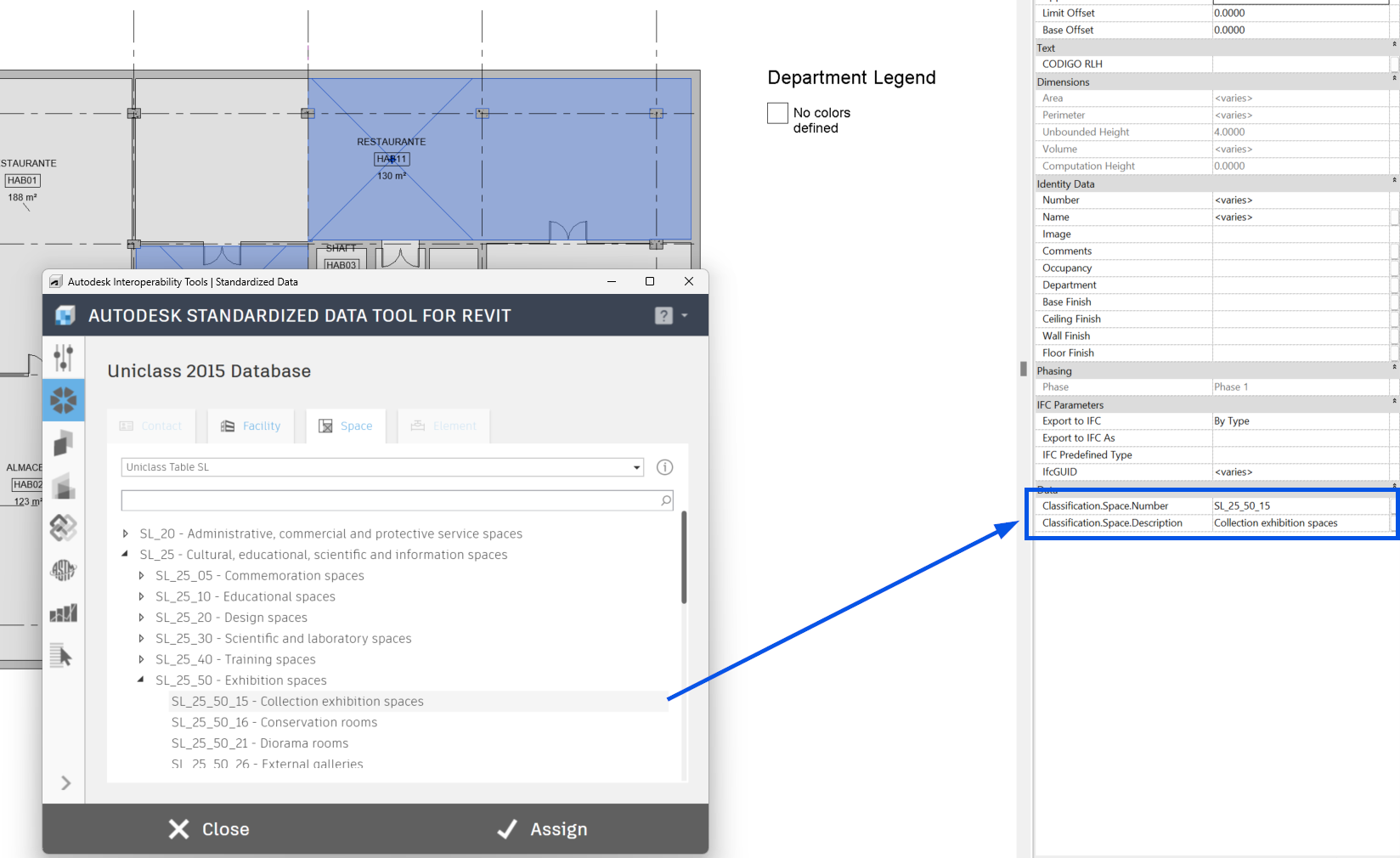Open the list with cursor sidebar icon
This screenshot has width=1400, height=858.
pyautogui.click(x=61, y=655)
